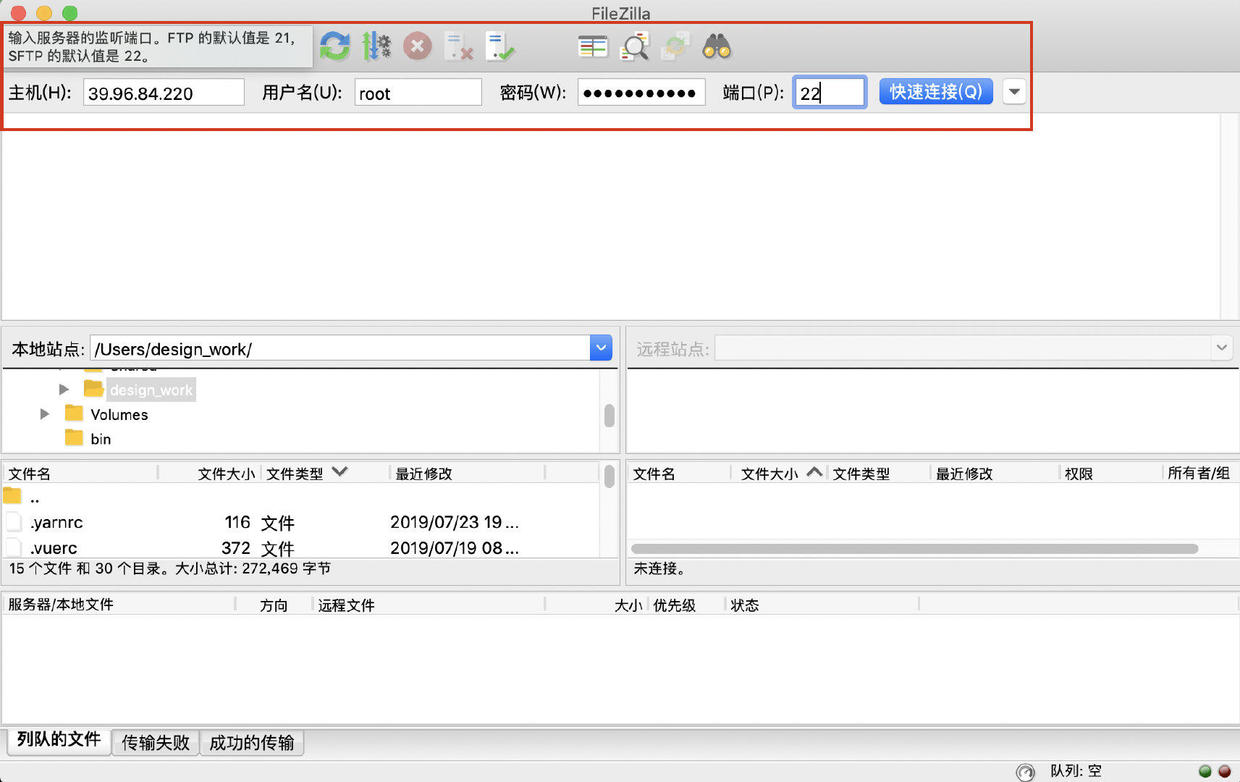This screenshot has height=782, width=1240.
Task: Click the reconnect to last server icon
Action: pos(500,46)
